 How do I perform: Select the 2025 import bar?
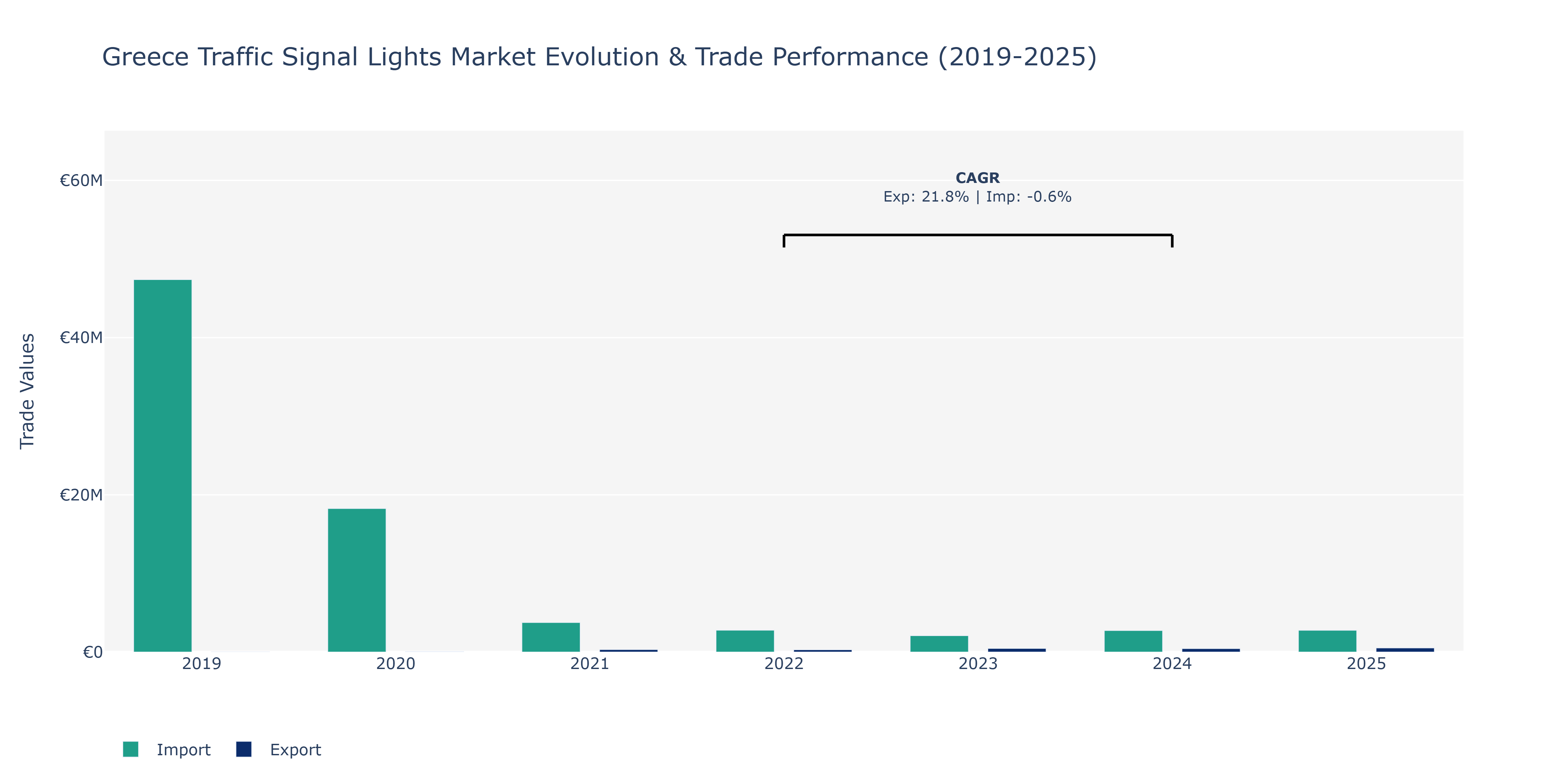(1328, 641)
